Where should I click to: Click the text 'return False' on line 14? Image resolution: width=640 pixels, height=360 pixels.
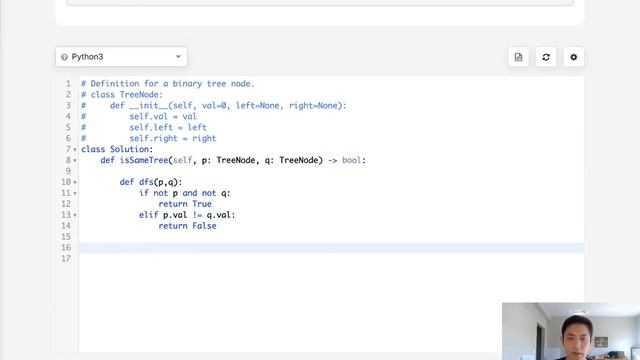[x=187, y=226]
